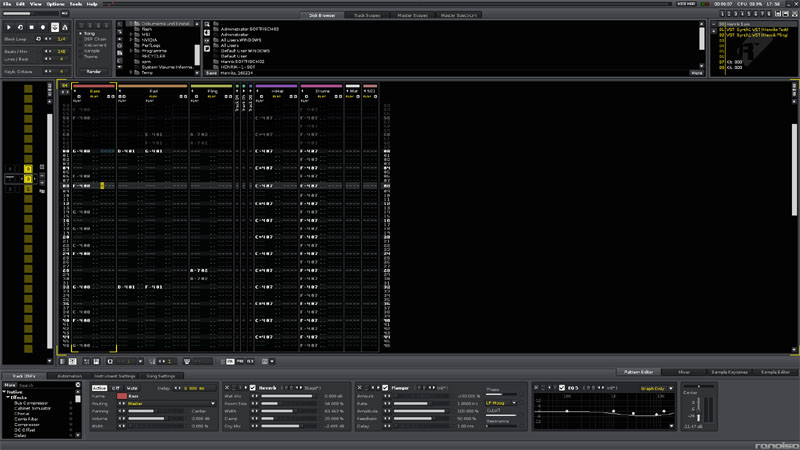Viewport: 800px width, 450px height.
Task: Select Bus Compressor in effects list
Action: [x=31, y=403]
